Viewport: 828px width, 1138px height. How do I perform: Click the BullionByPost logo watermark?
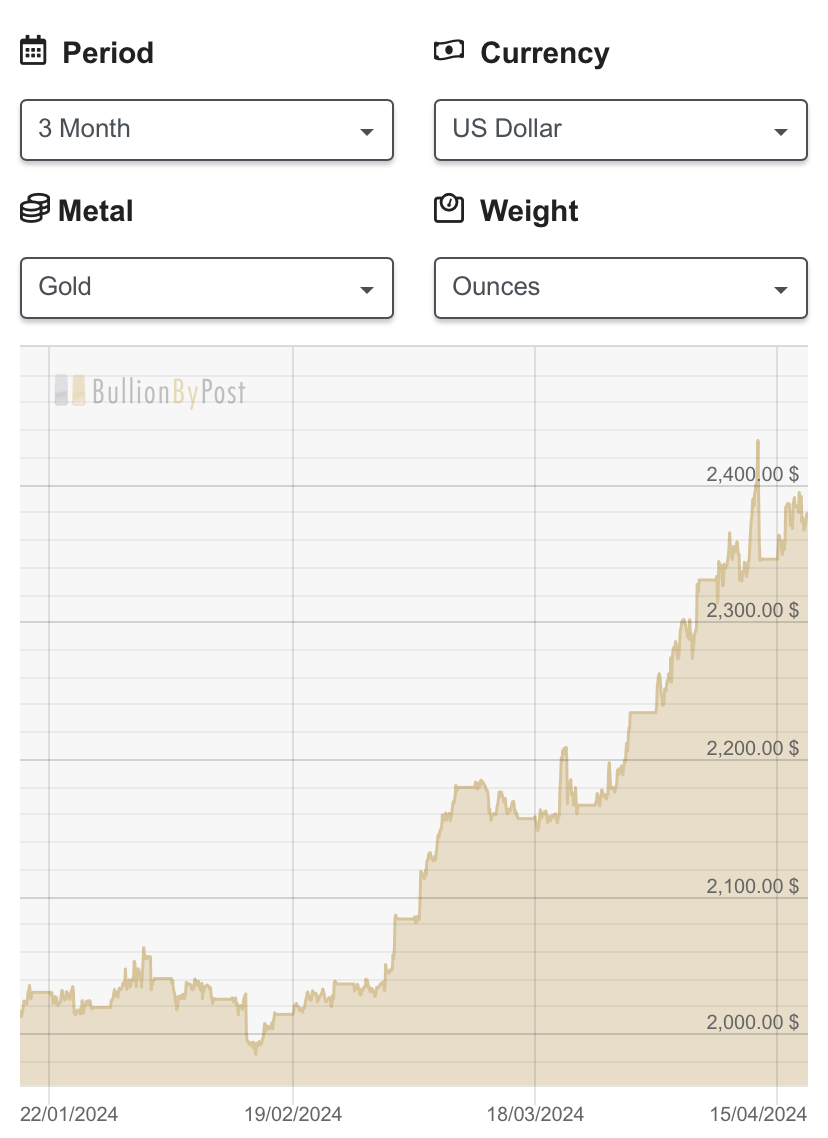pyautogui.click(x=151, y=391)
